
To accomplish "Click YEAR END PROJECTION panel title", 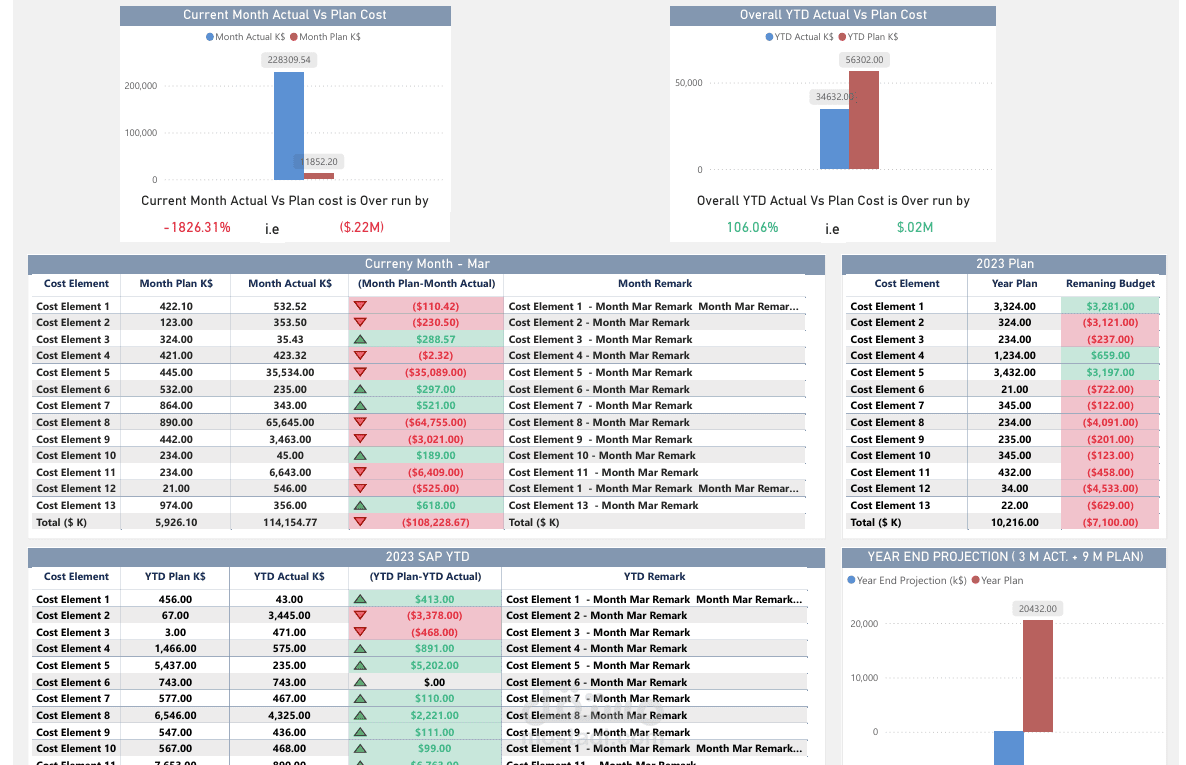I will pyautogui.click(x=1004, y=557).
